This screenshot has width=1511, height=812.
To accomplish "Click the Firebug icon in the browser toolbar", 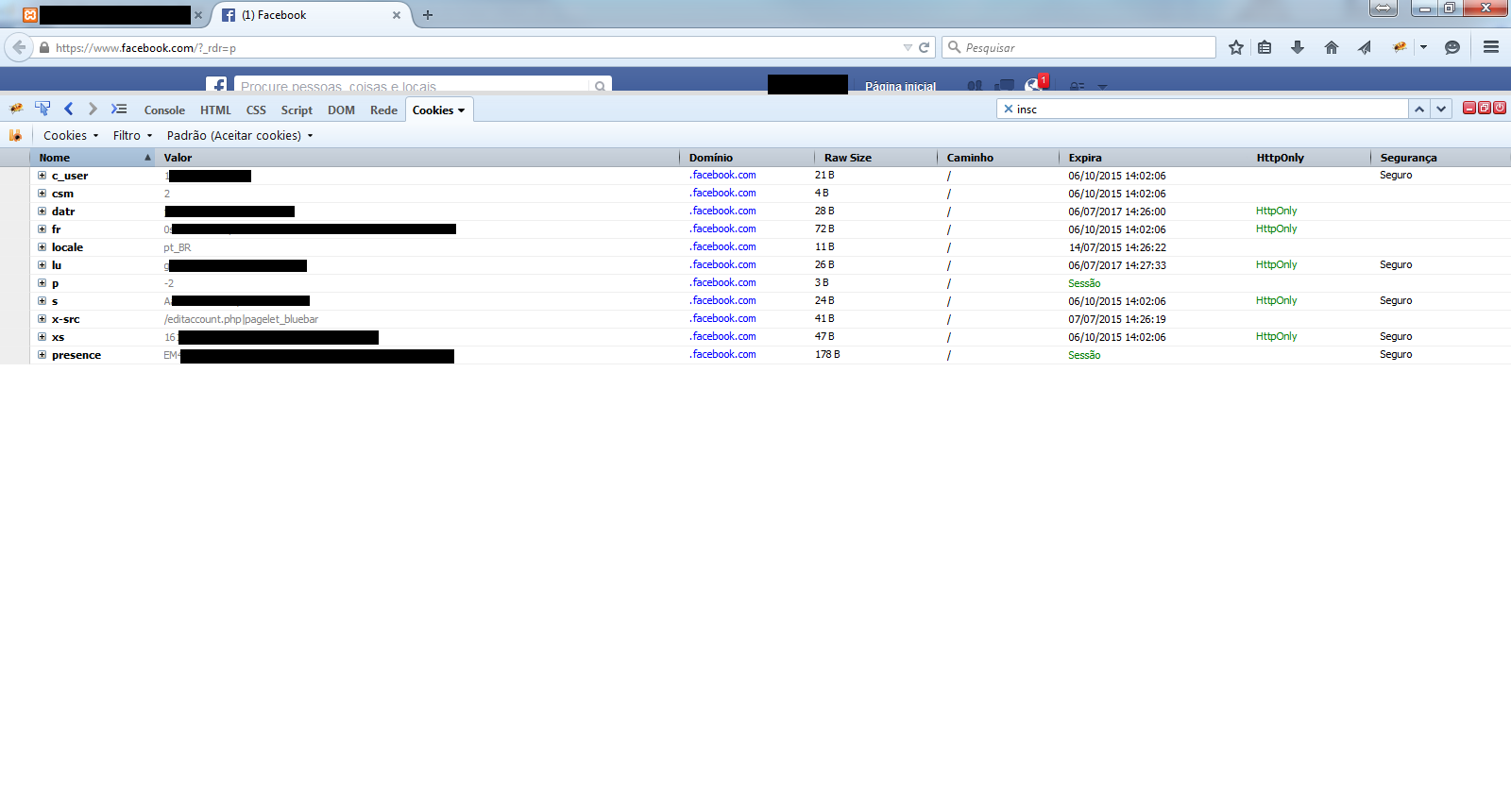I will click(x=1400, y=47).
